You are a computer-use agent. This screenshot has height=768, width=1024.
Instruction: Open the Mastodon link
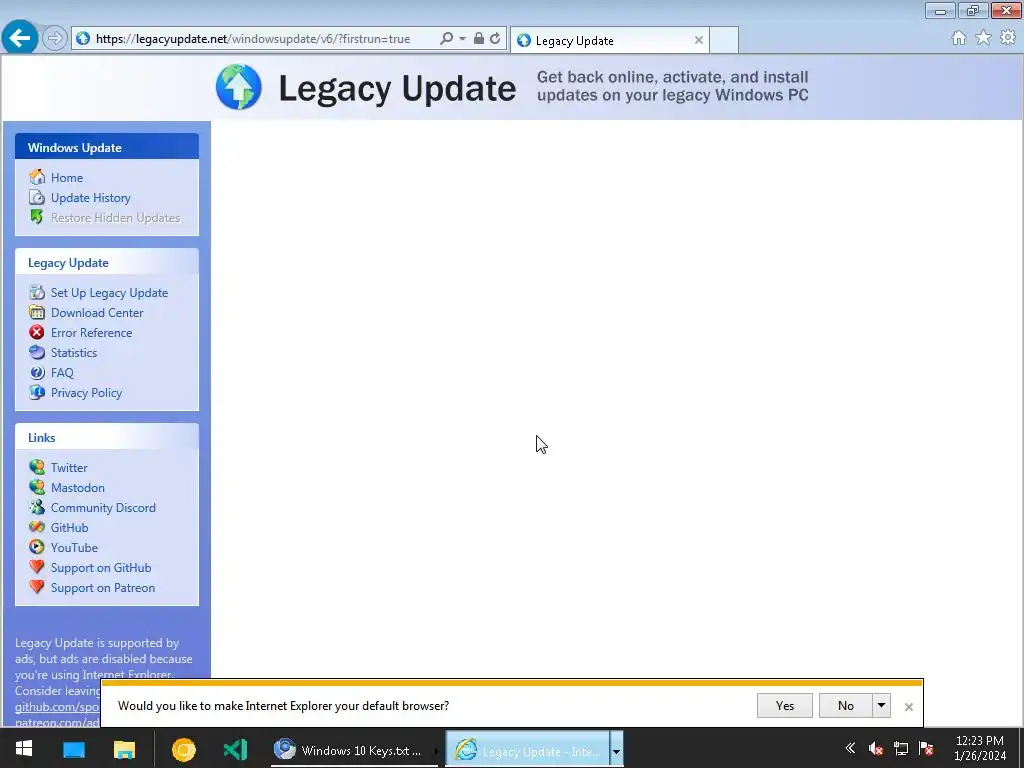(78, 488)
